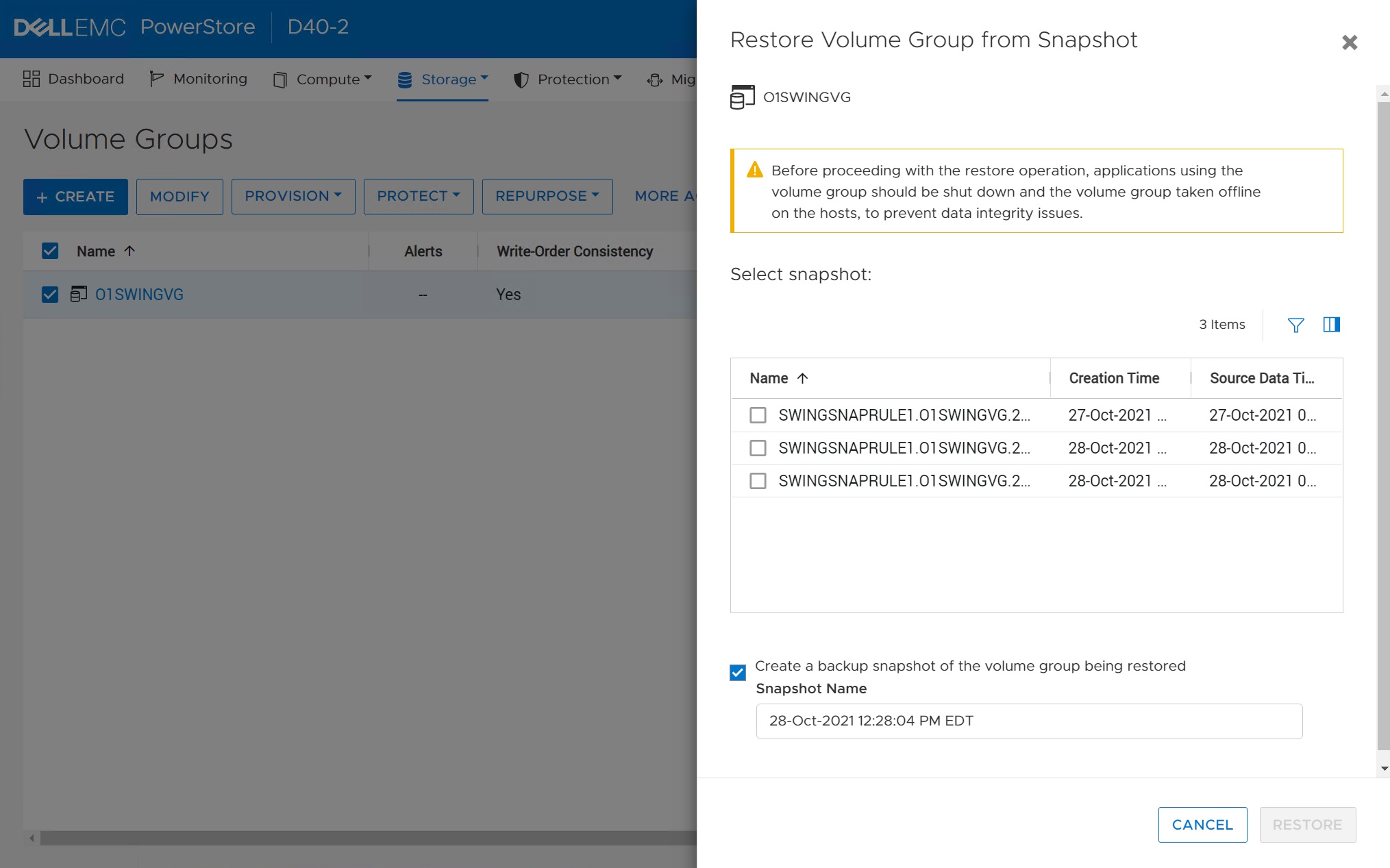1390x868 pixels.
Task: Open the PROTECT dropdown menu
Action: (418, 197)
